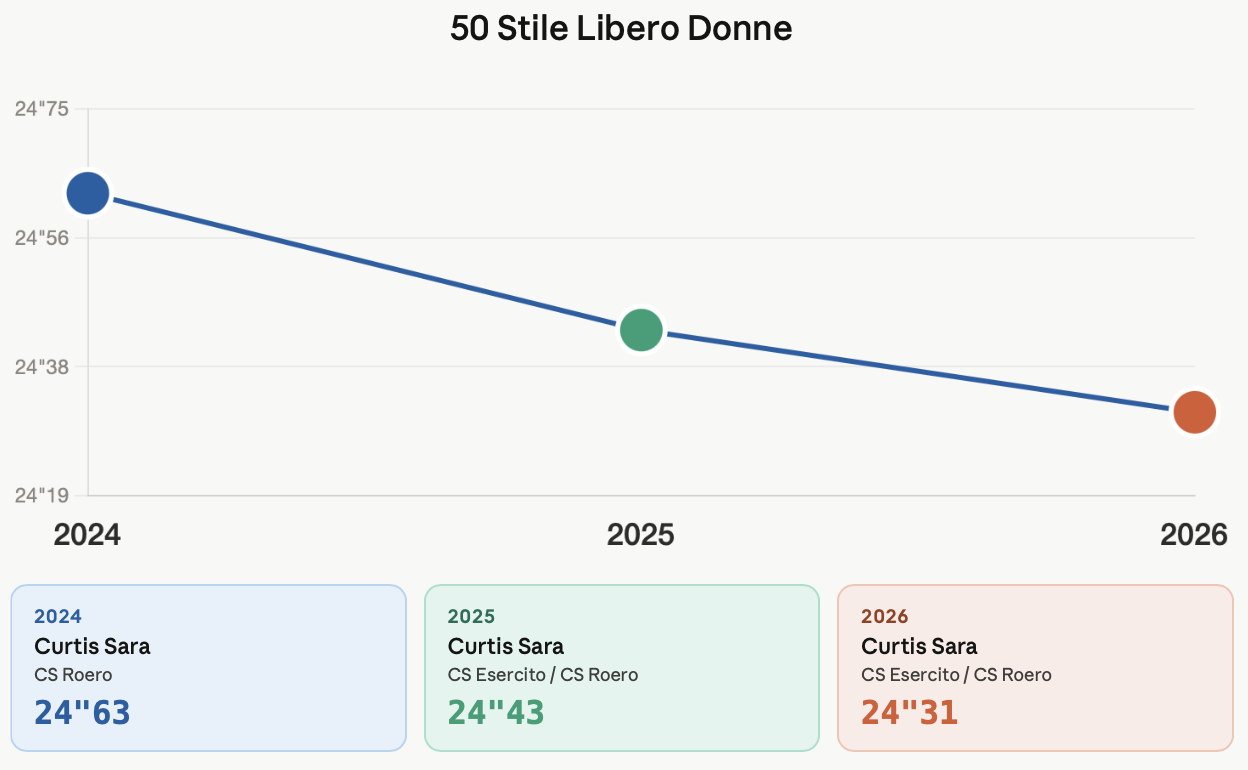Select the 2025 x-axis label
The image size is (1248, 770).
[x=641, y=535]
